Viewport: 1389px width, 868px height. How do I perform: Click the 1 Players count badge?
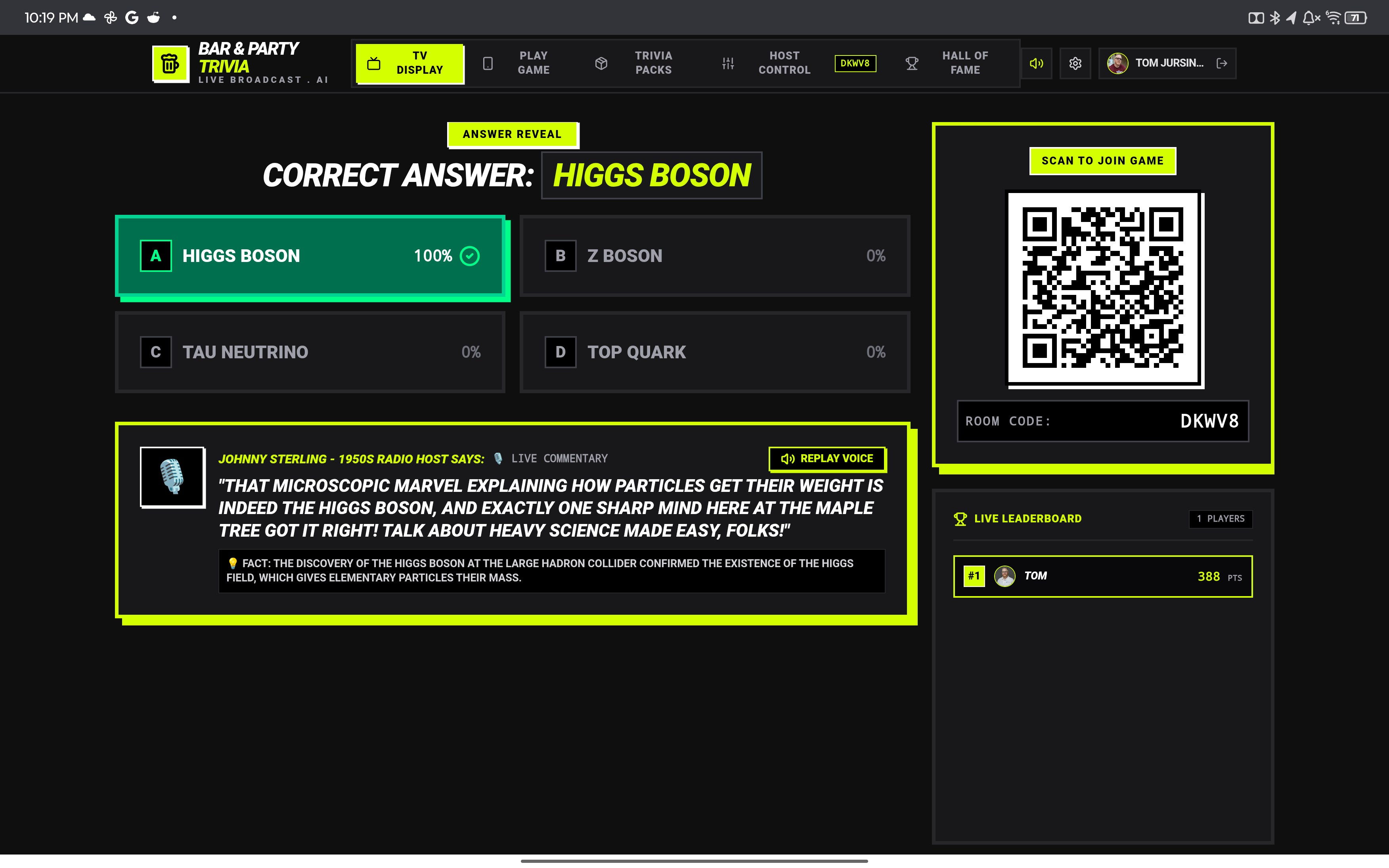click(x=1220, y=519)
